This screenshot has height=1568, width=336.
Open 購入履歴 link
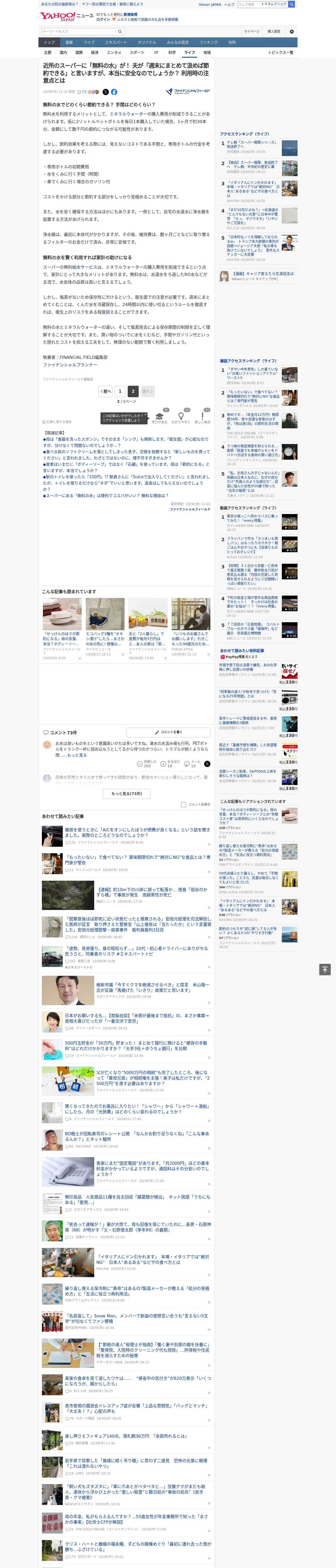click(274, 31)
